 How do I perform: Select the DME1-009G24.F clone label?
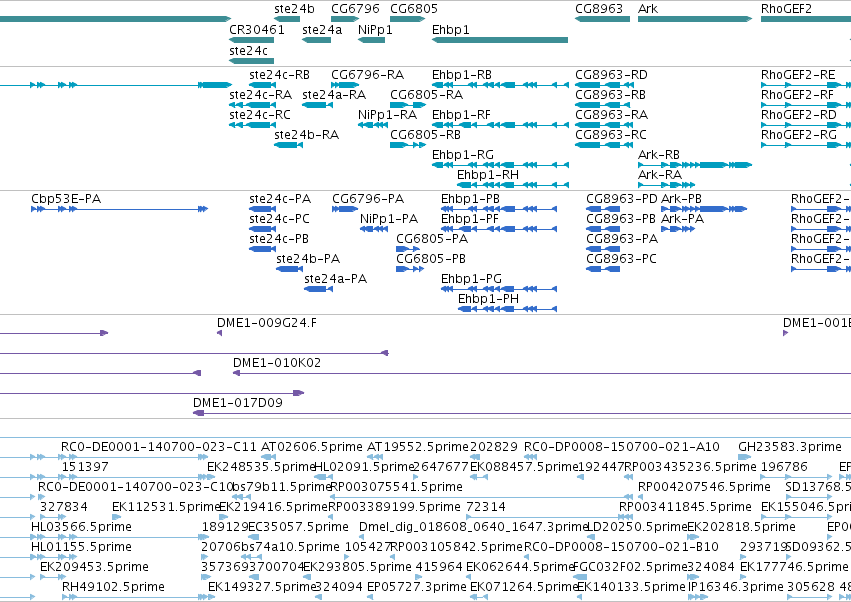tap(267, 324)
